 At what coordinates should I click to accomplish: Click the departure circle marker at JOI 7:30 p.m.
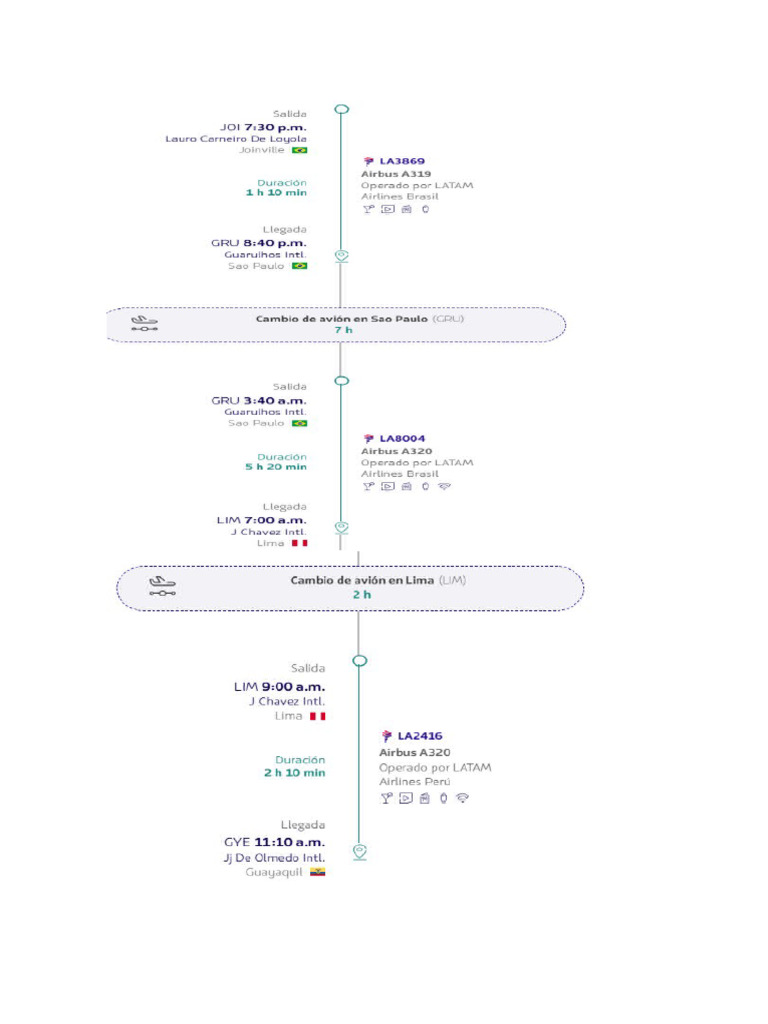tap(341, 110)
